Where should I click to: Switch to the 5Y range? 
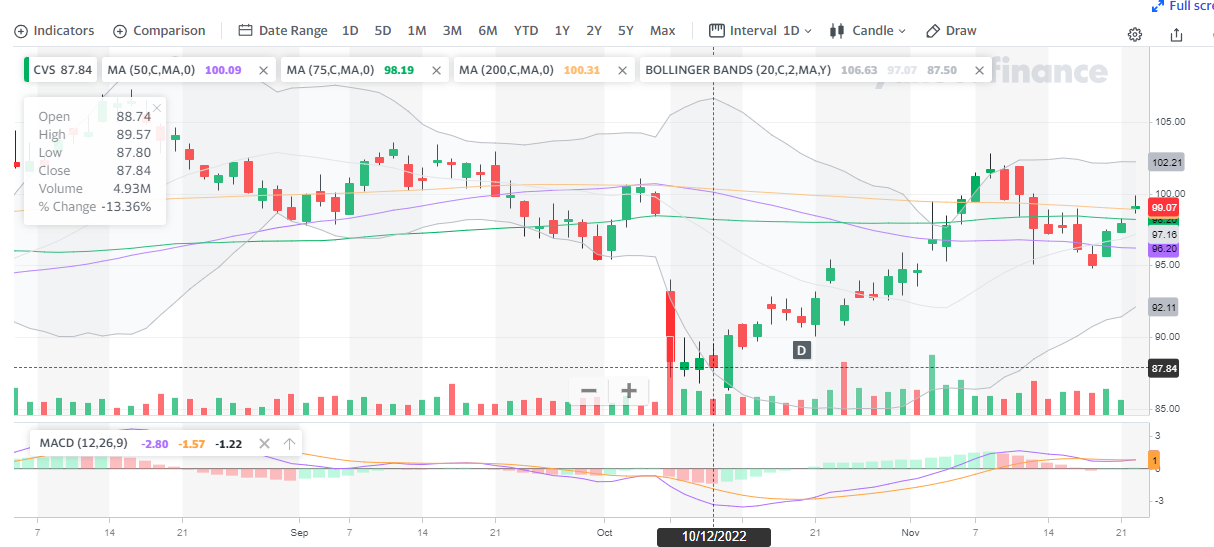pos(625,31)
